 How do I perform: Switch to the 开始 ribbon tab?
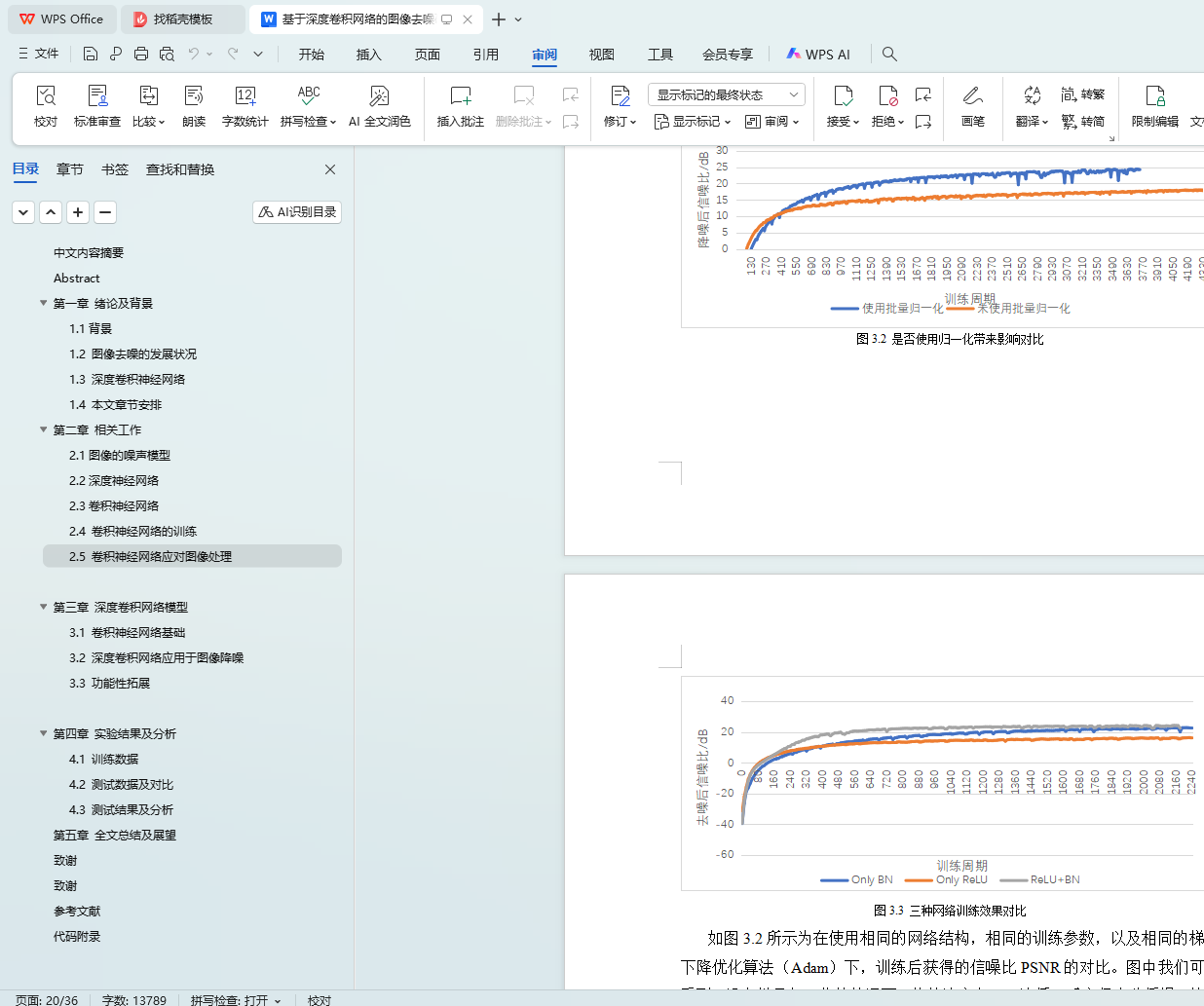pyautogui.click(x=312, y=55)
